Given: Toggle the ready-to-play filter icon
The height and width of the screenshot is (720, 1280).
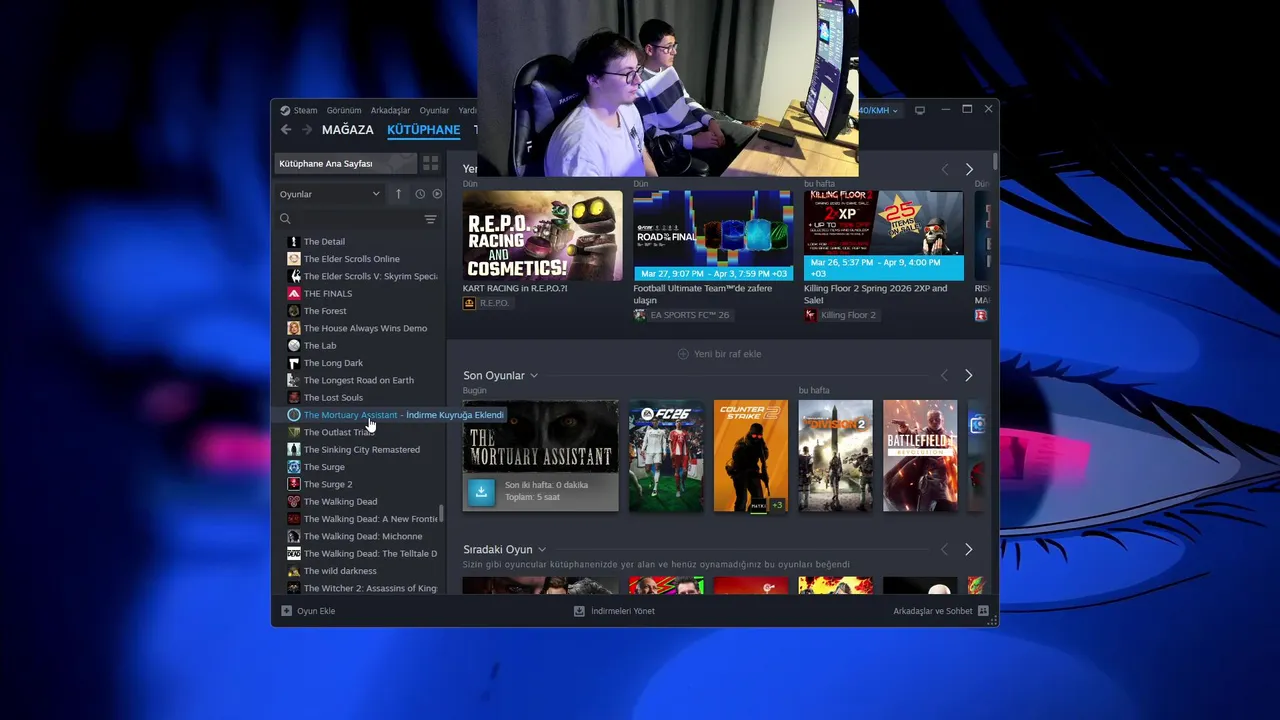Looking at the screenshot, I should click(437, 194).
